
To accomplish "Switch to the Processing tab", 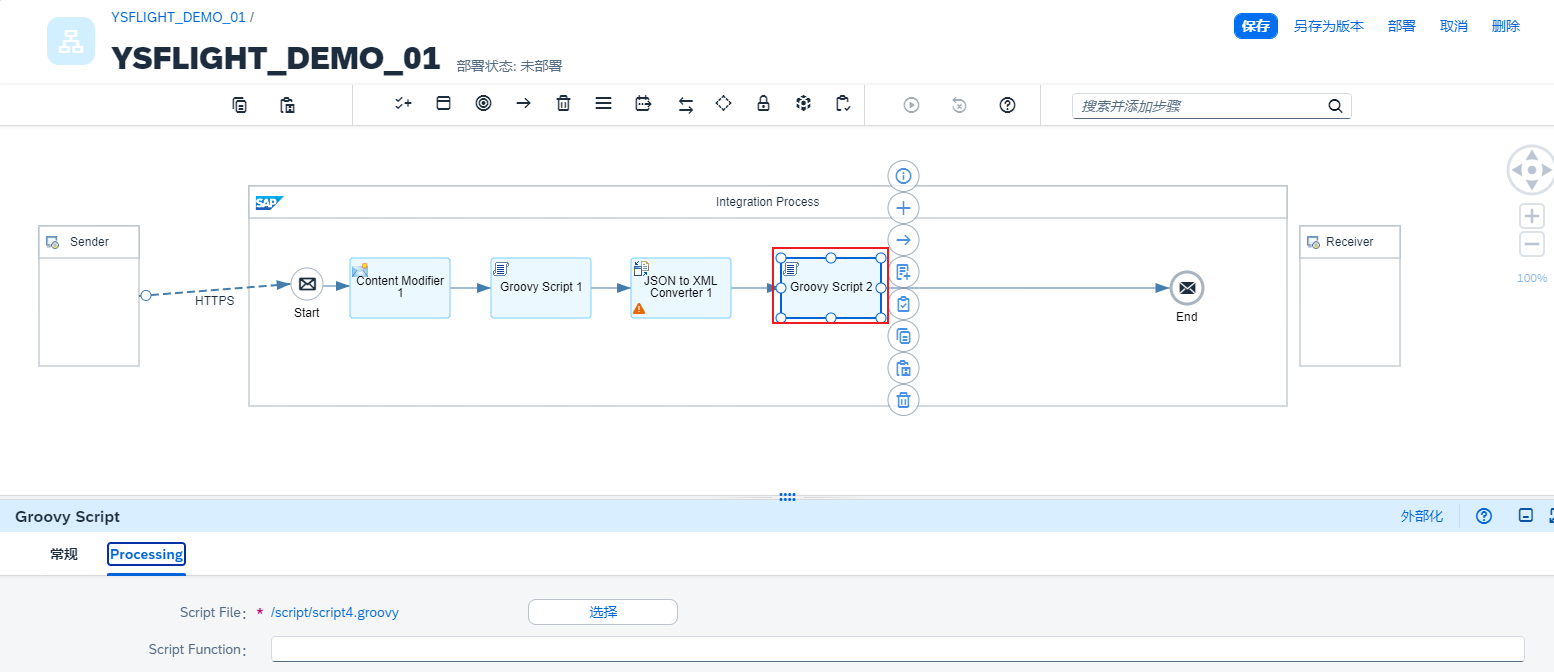I will 146,554.
